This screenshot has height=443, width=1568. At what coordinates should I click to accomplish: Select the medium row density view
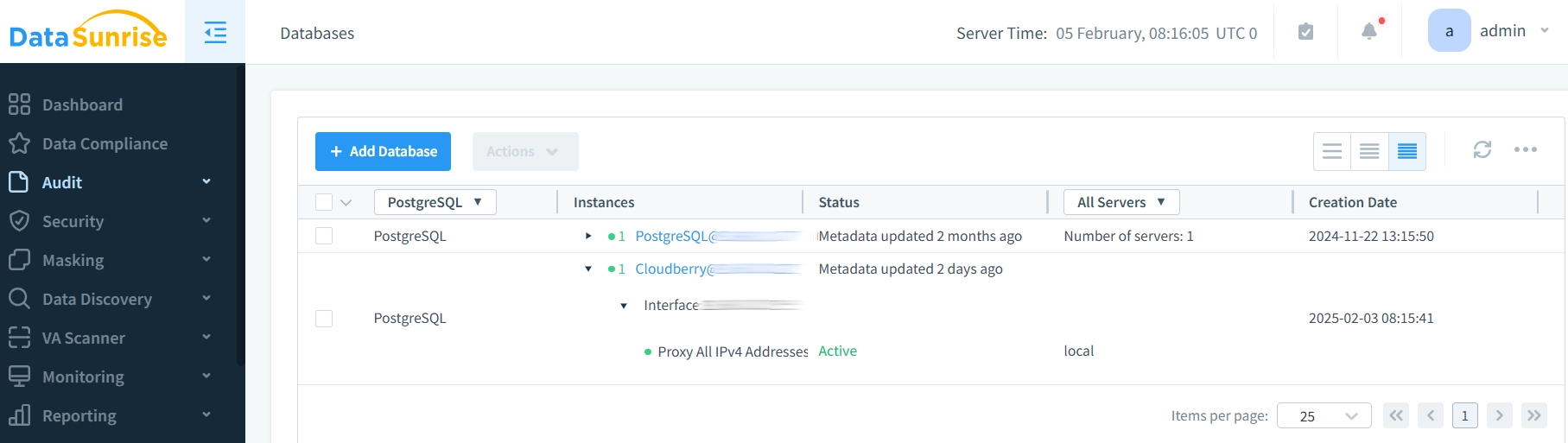(x=1369, y=152)
